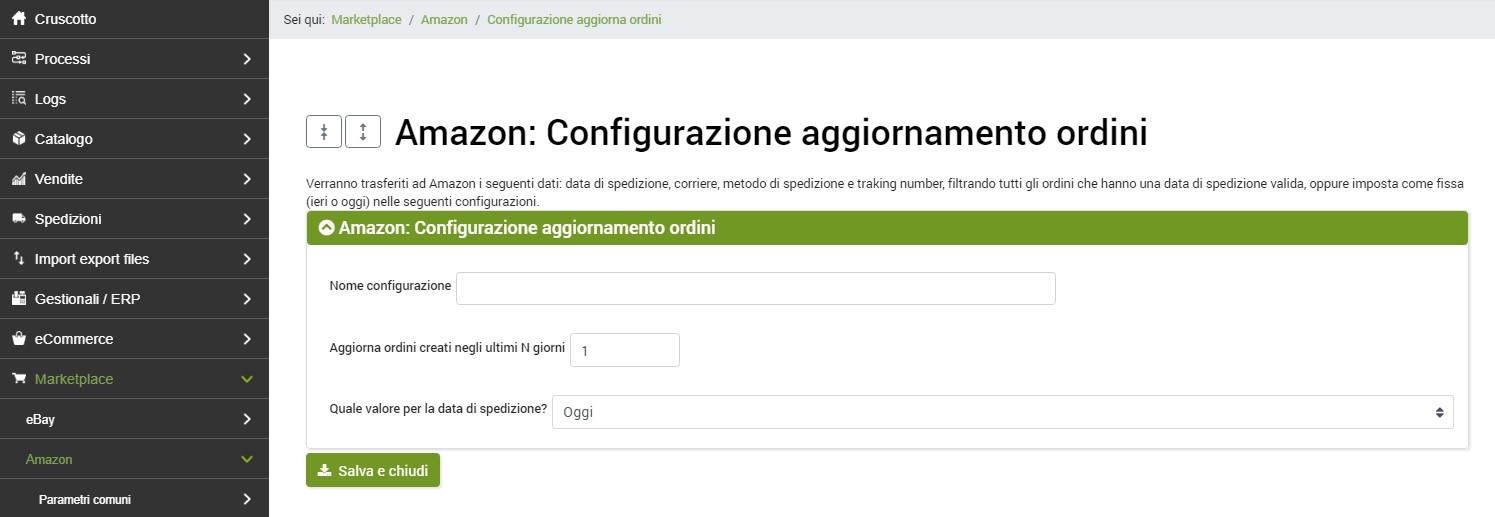
Task: Click the Catalogo box icon
Action: point(18,139)
